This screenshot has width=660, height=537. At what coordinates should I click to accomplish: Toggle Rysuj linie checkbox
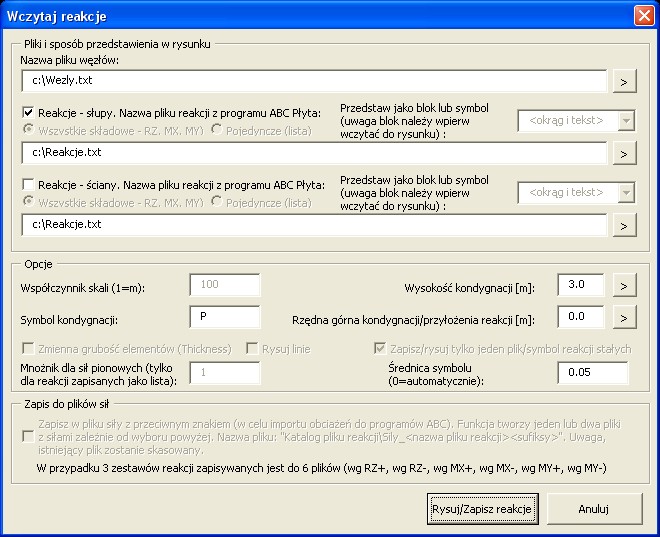coord(253,348)
